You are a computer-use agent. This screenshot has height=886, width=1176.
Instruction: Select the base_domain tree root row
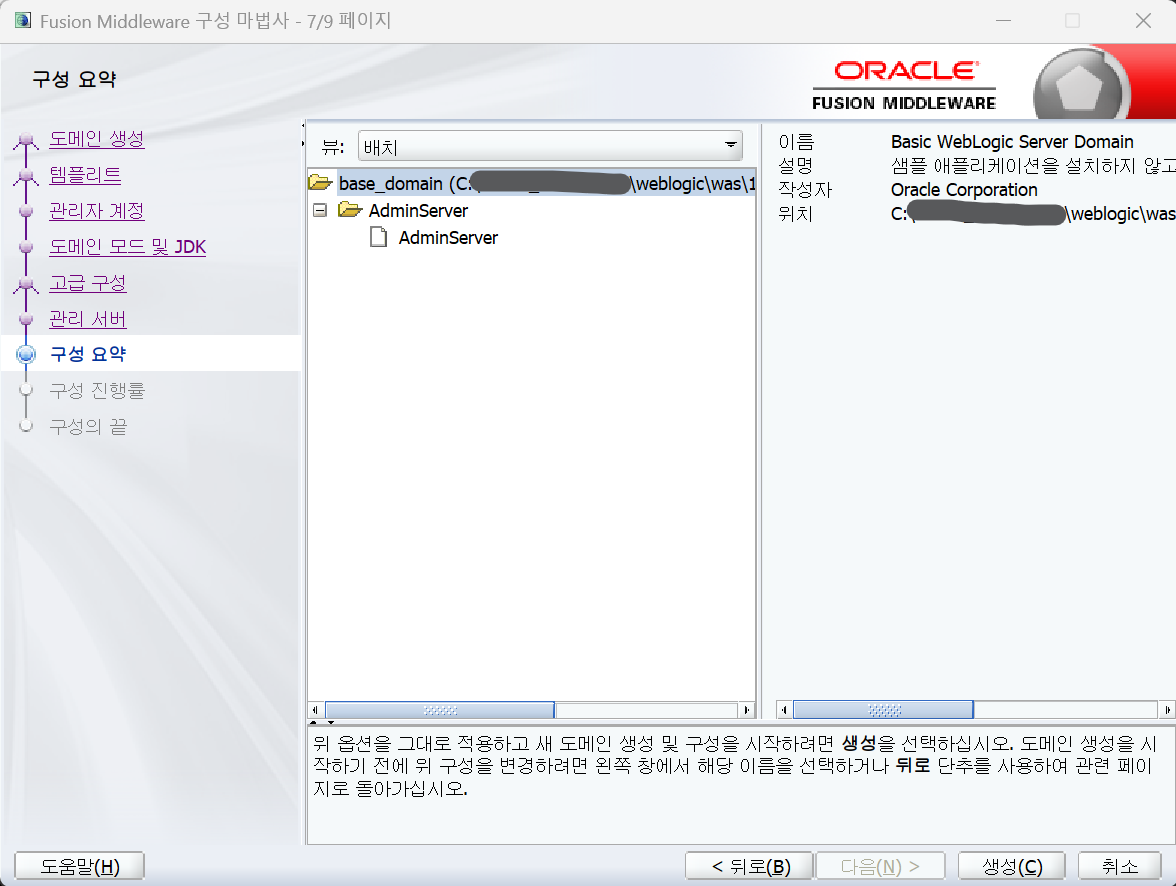pos(532,184)
